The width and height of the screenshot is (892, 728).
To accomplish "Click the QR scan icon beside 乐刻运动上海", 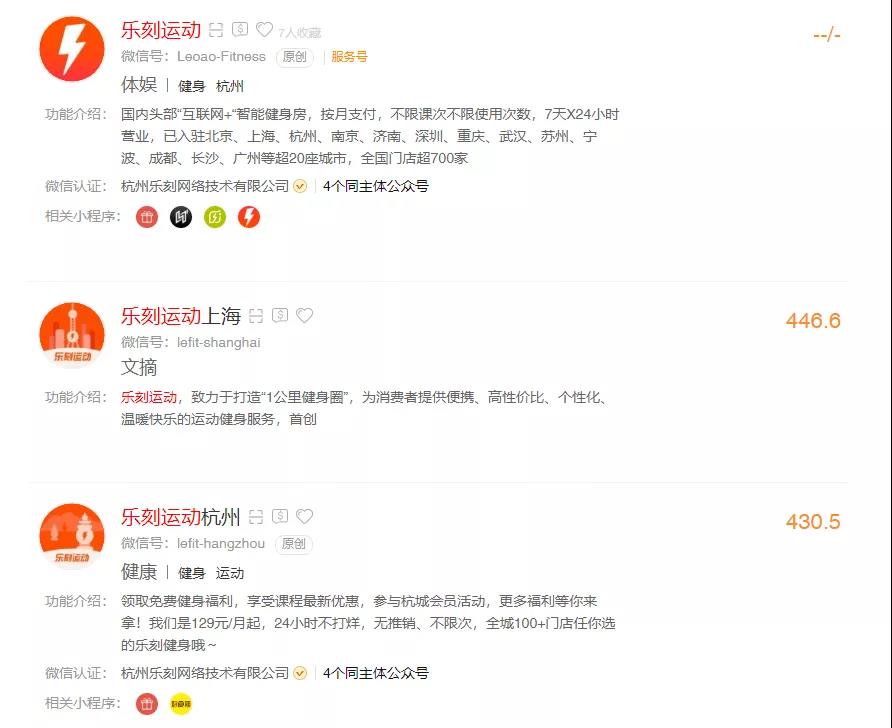I will pyautogui.click(x=256, y=316).
